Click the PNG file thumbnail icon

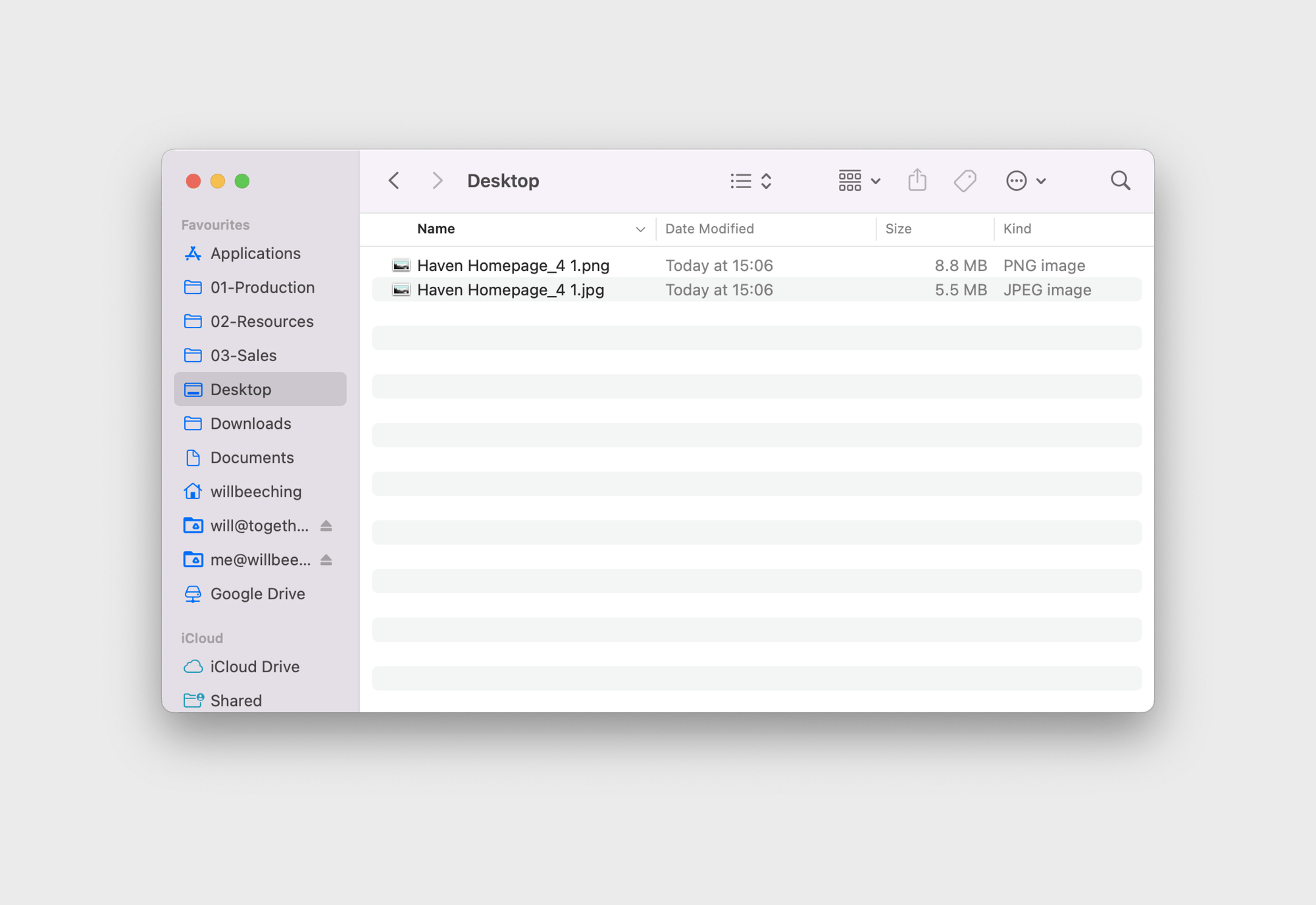pyautogui.click(x=401, y=265)
